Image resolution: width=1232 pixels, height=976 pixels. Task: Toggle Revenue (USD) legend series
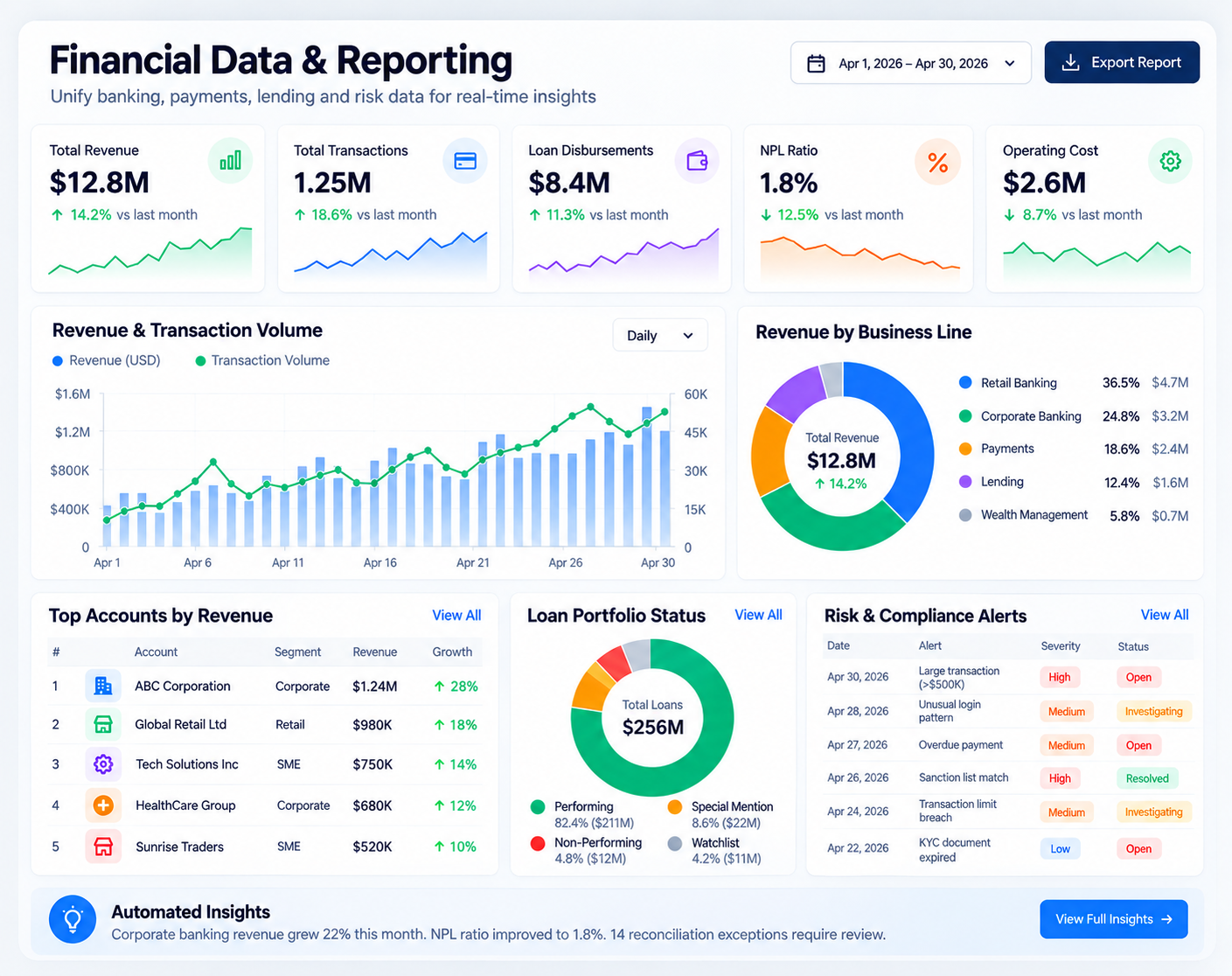click(x=107, y=360)
